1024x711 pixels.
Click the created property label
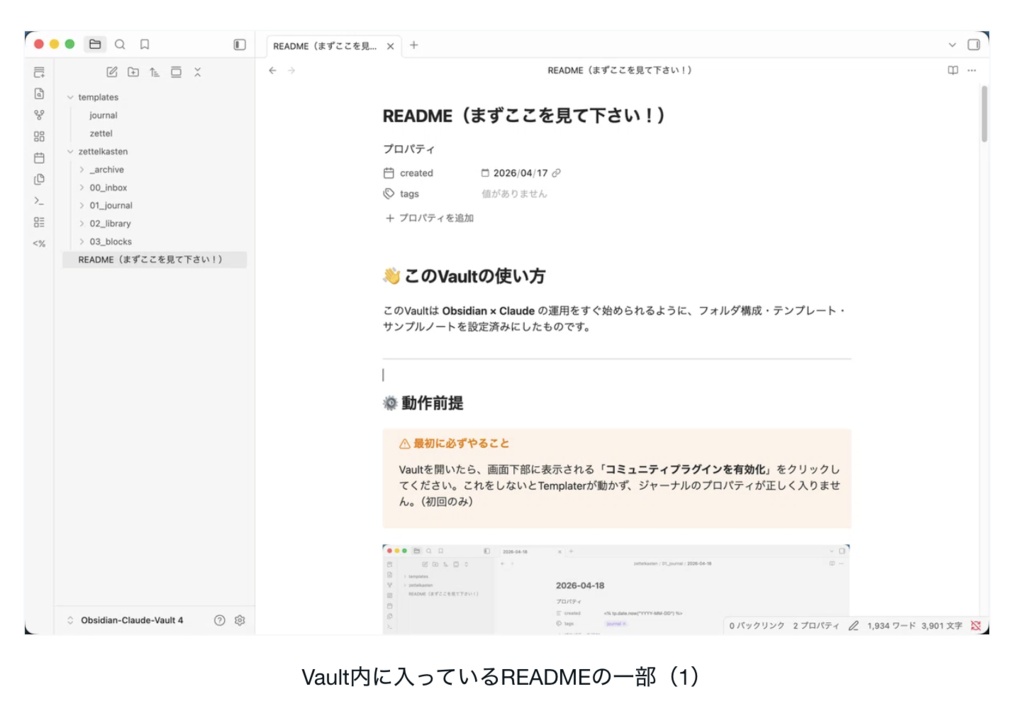coord(416,173)
